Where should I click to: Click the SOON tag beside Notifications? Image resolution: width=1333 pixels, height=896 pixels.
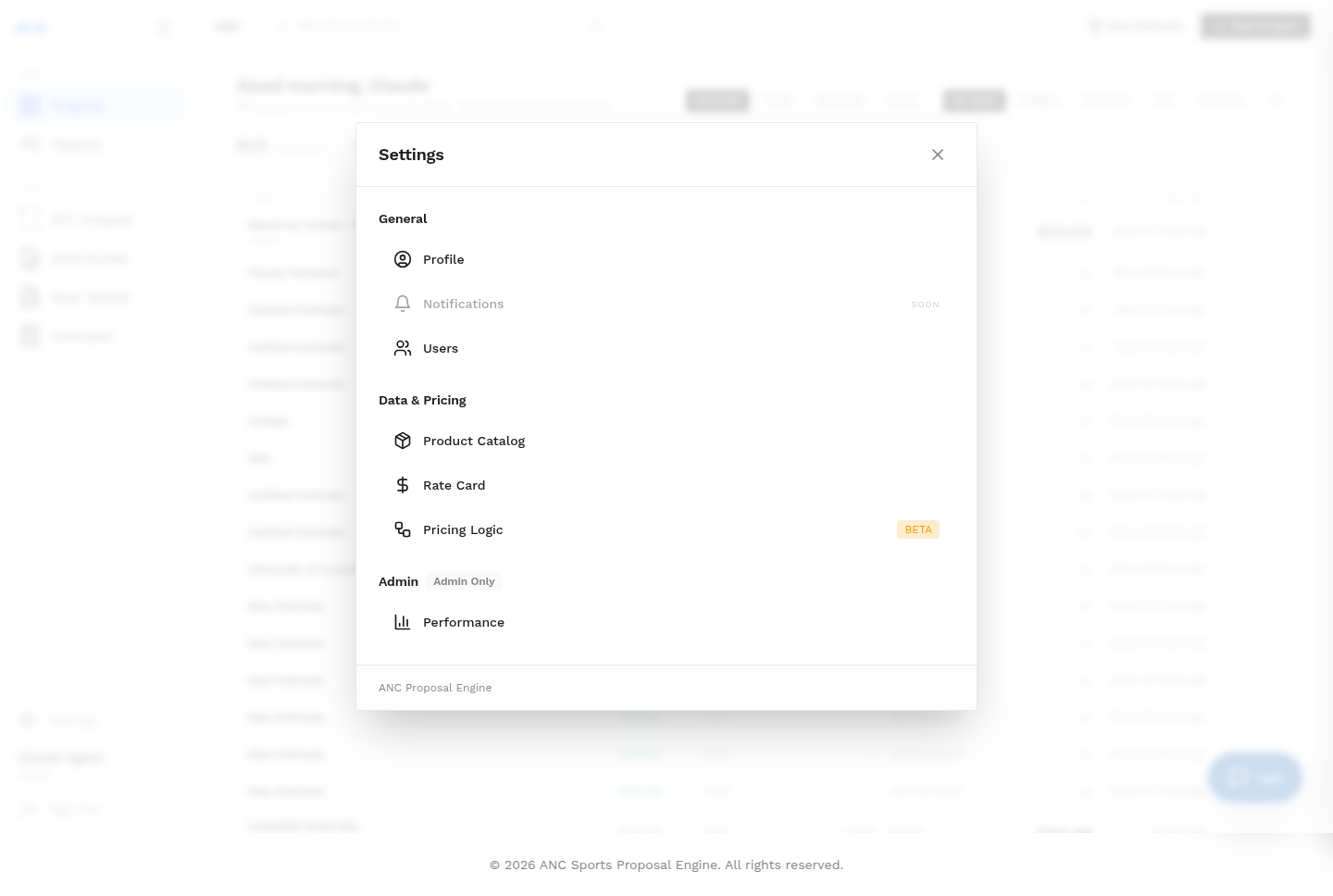(925, 305)
